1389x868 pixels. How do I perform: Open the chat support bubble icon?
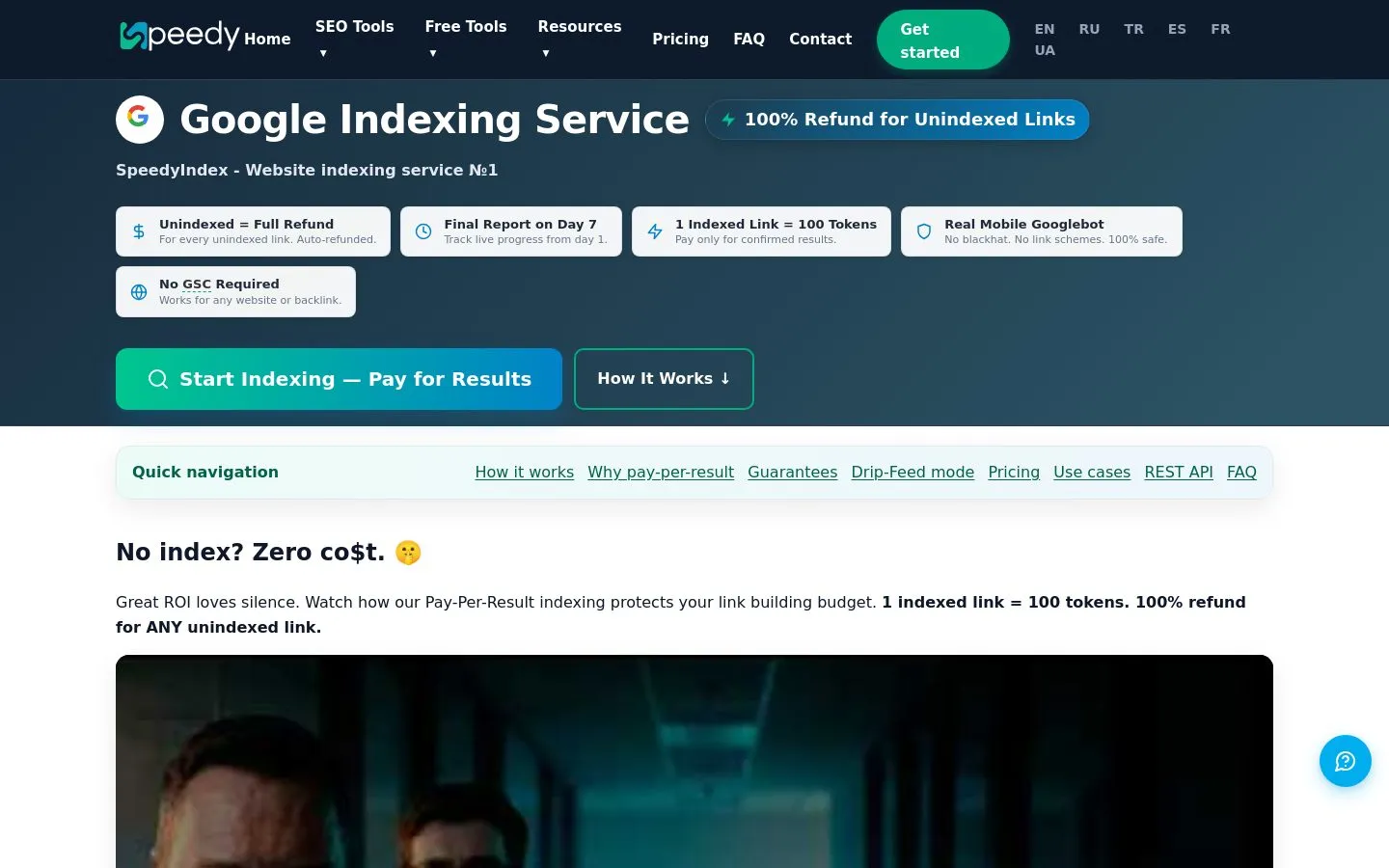[x=1346, y=761]
